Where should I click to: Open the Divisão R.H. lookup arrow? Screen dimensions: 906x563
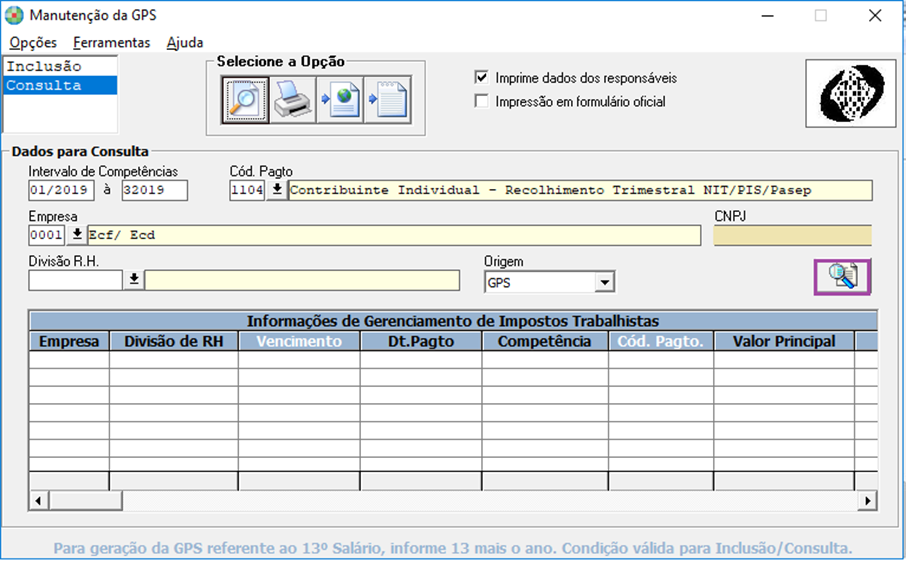[x=134, y=280]
